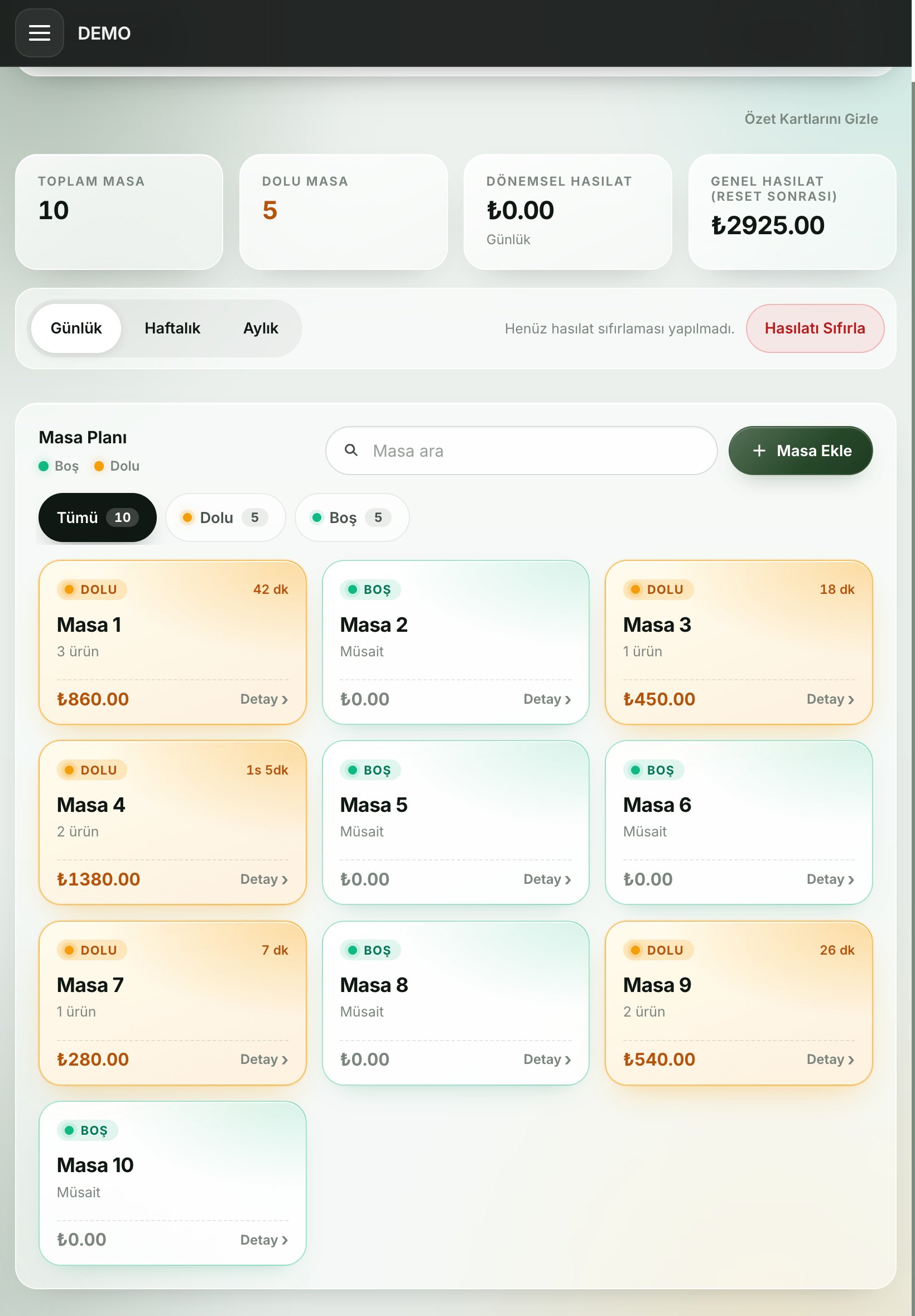Open Detay for Masa 7
This screenshot has width=915, height=1316.
(264, 1059)
